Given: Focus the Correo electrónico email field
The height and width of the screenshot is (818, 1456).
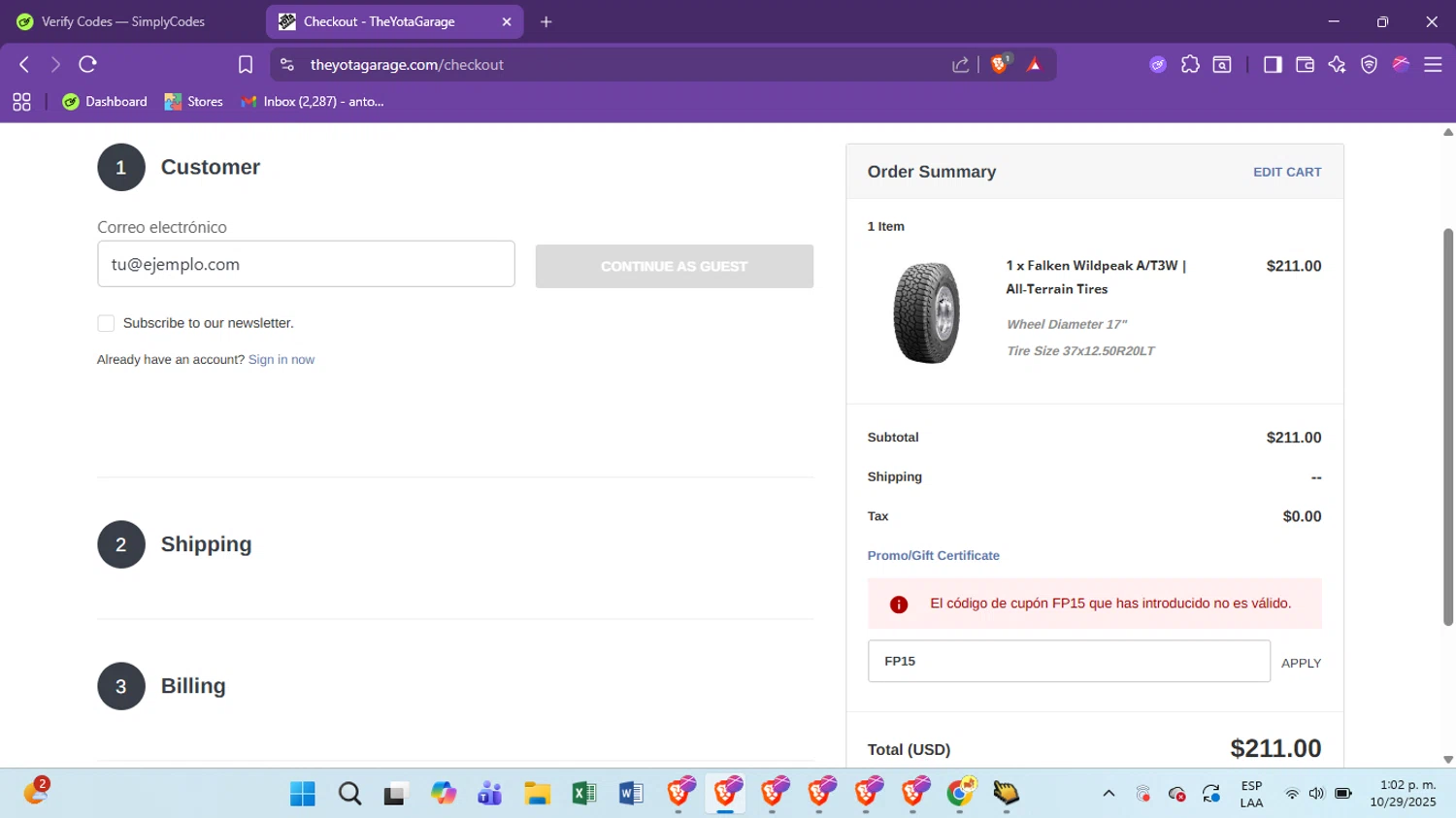Looking at the screenshot, I should coord(306,264).
